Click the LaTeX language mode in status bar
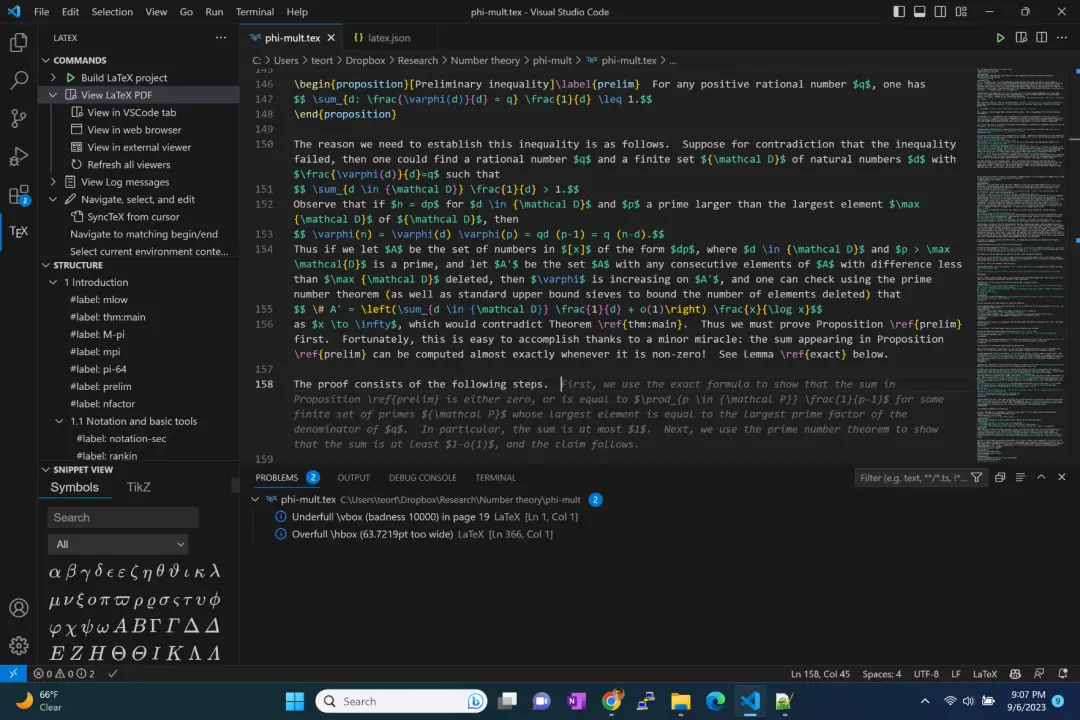 985,674
